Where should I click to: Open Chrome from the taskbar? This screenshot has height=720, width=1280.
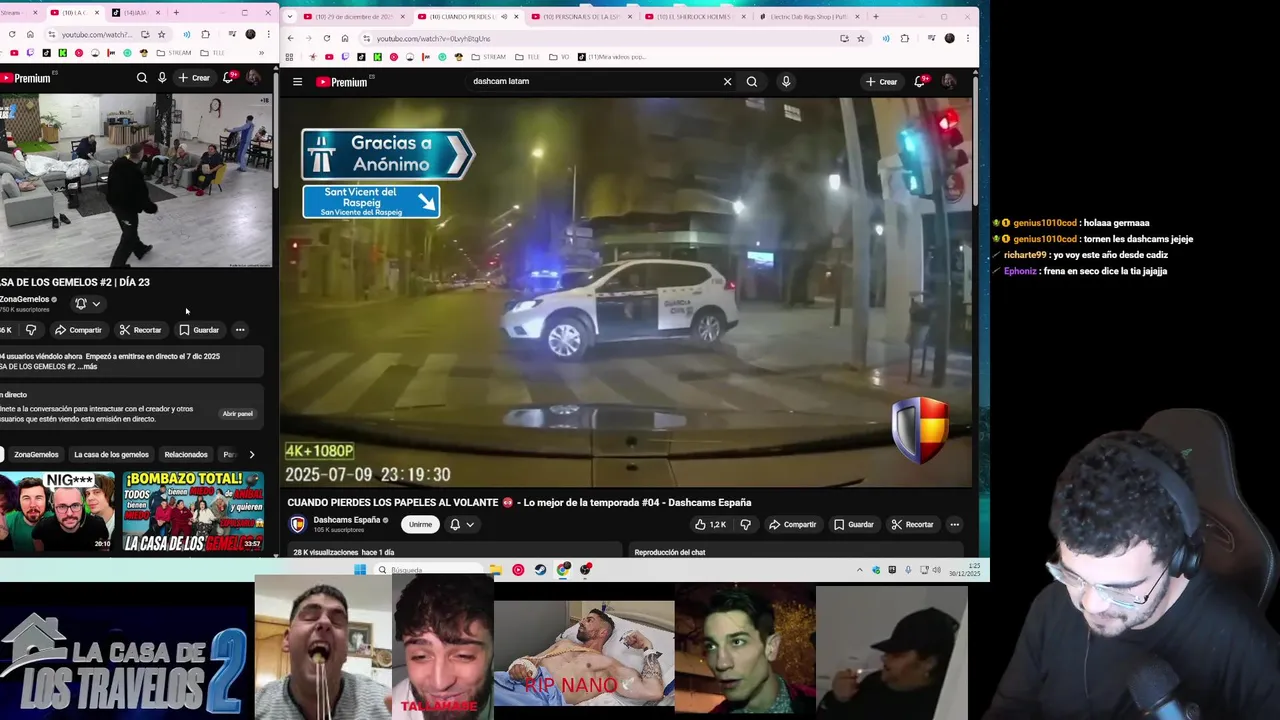564,570
